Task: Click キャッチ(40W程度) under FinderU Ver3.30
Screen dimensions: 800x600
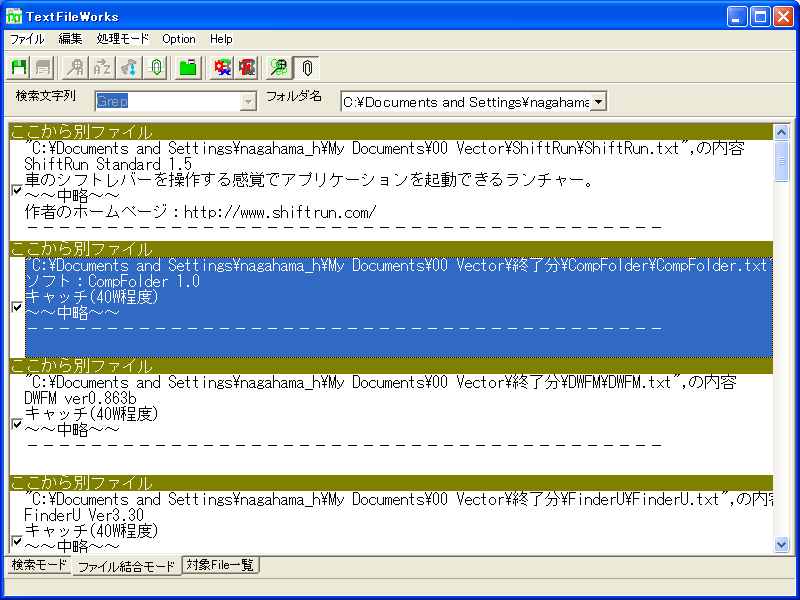Action: [92, 531]
